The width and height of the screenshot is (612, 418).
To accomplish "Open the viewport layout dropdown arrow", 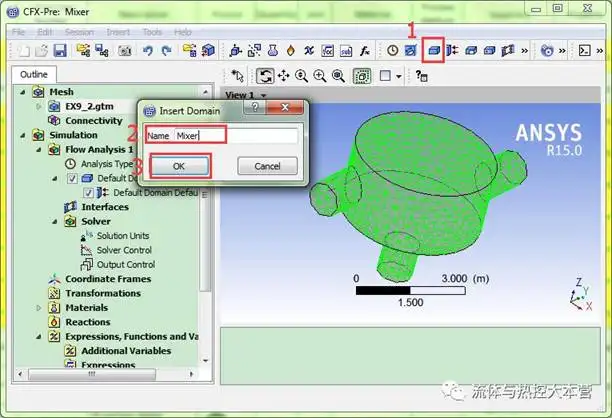I will pos(399,76).
